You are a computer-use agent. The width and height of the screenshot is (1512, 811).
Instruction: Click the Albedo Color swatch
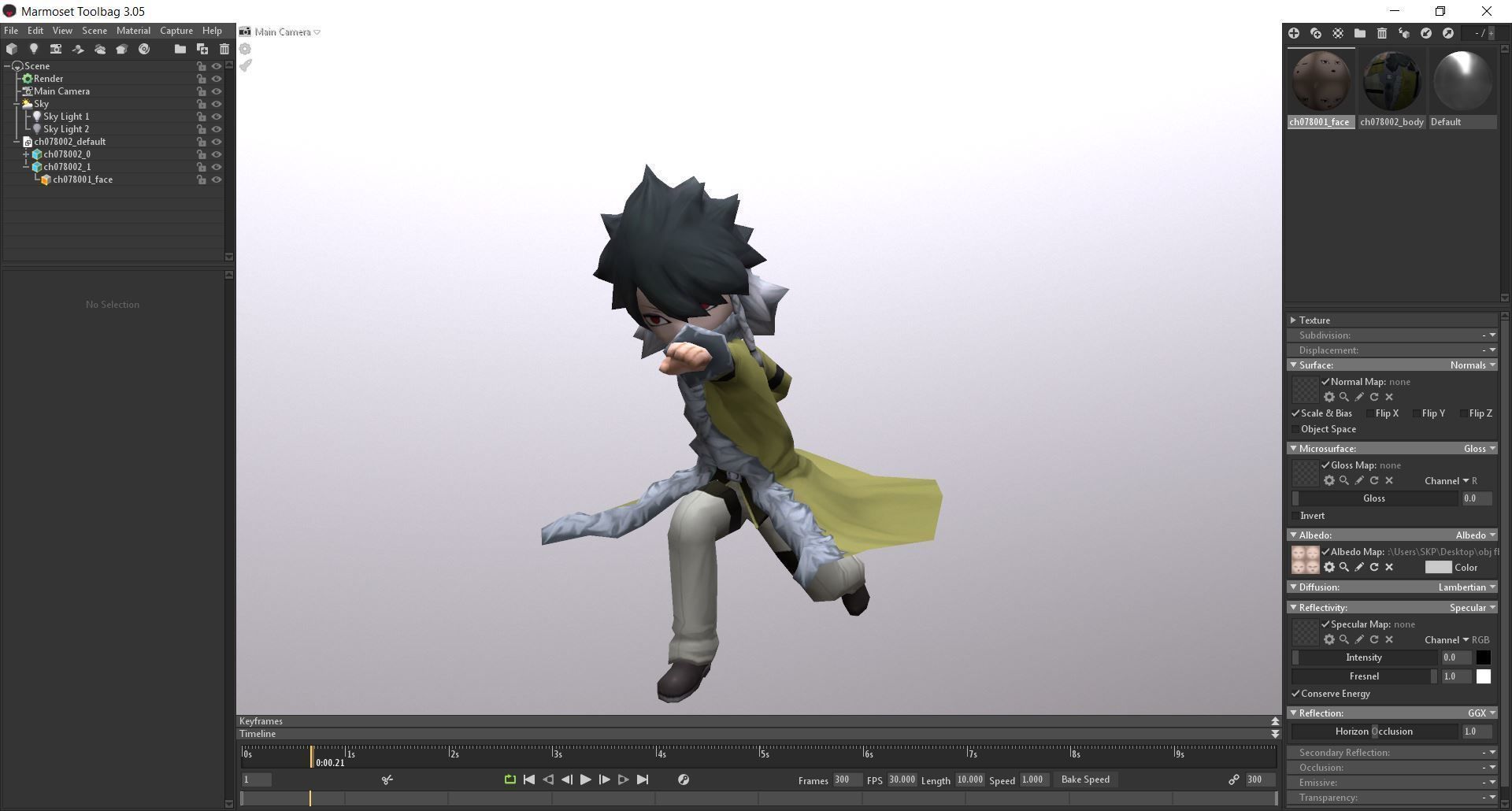pyautogui.click(x=1438, y=567)
